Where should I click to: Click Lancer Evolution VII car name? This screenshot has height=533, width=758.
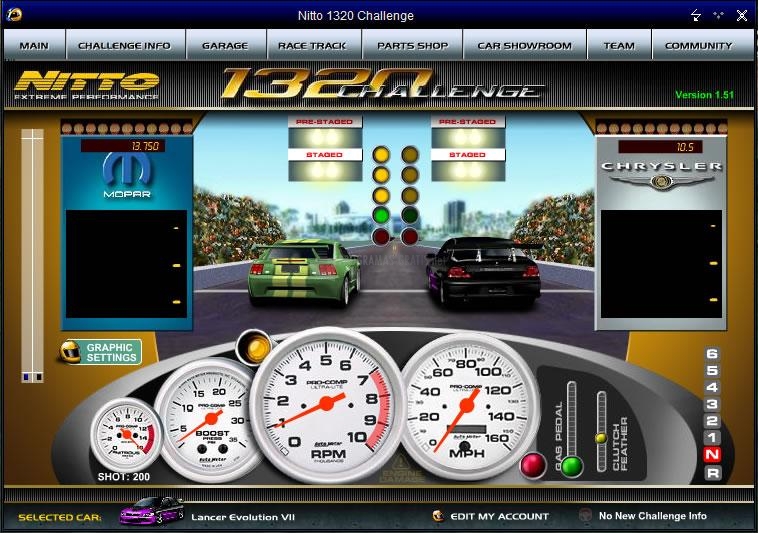tap(243, 517)
